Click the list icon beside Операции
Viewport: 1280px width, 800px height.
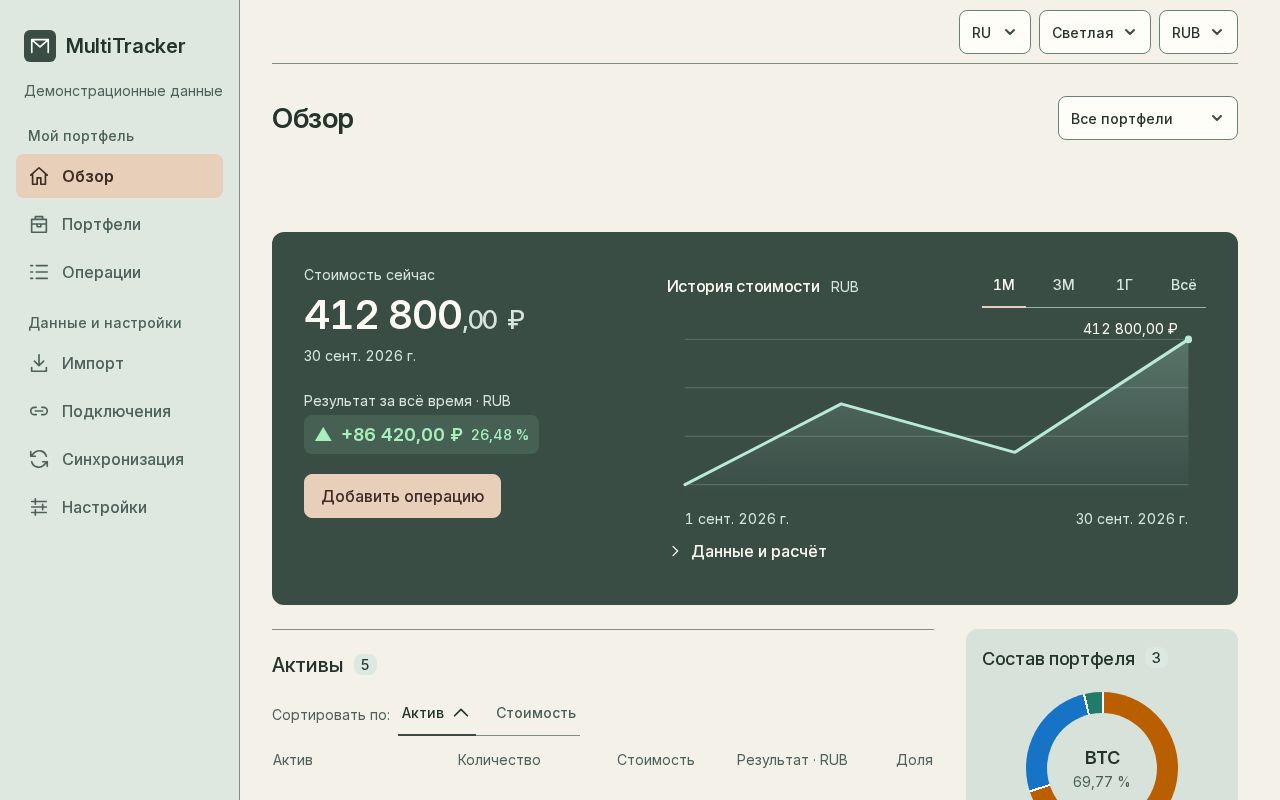coord(39,272)
